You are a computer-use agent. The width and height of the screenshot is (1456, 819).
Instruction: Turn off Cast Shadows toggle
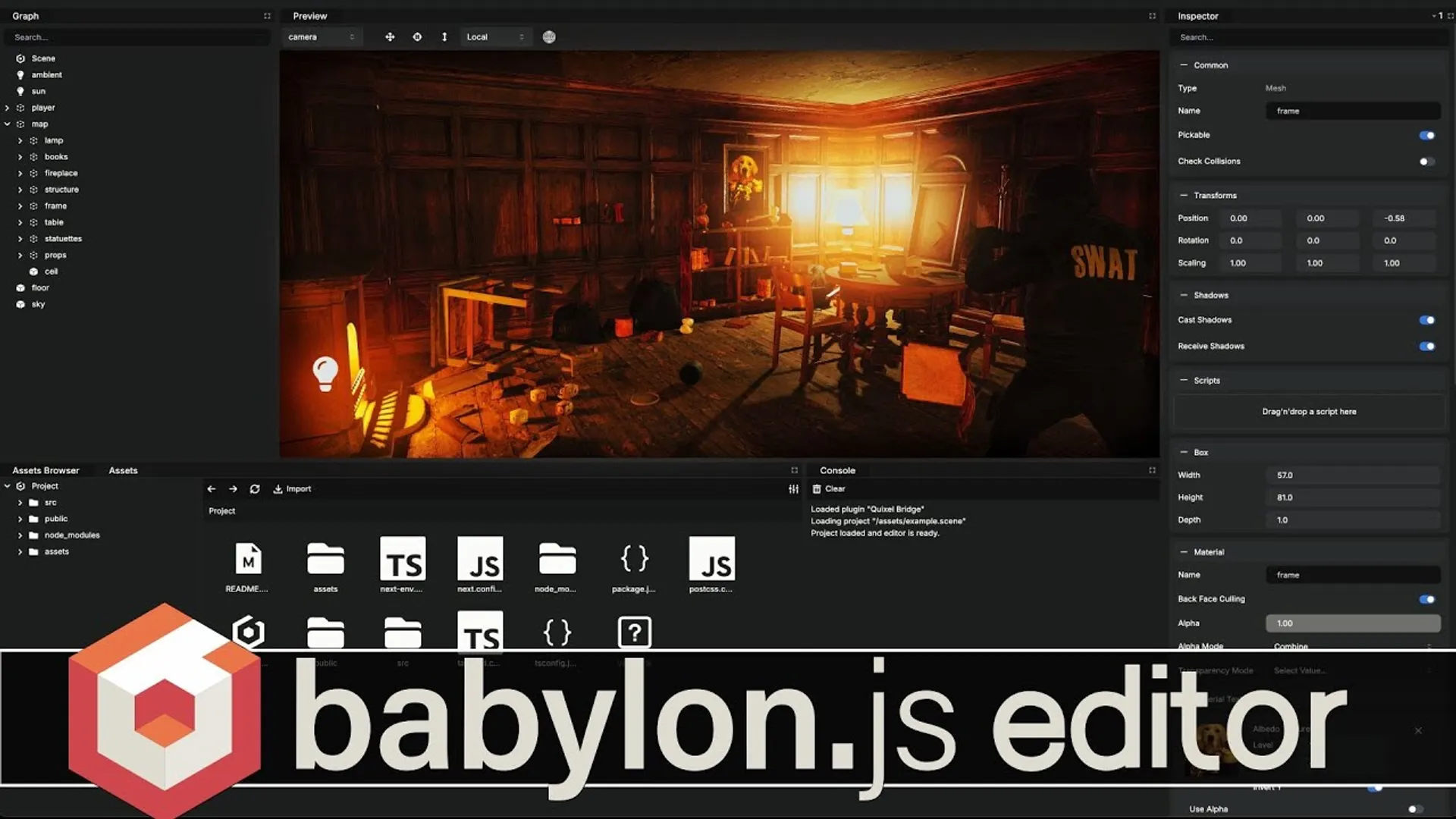tap(1426, 320)
